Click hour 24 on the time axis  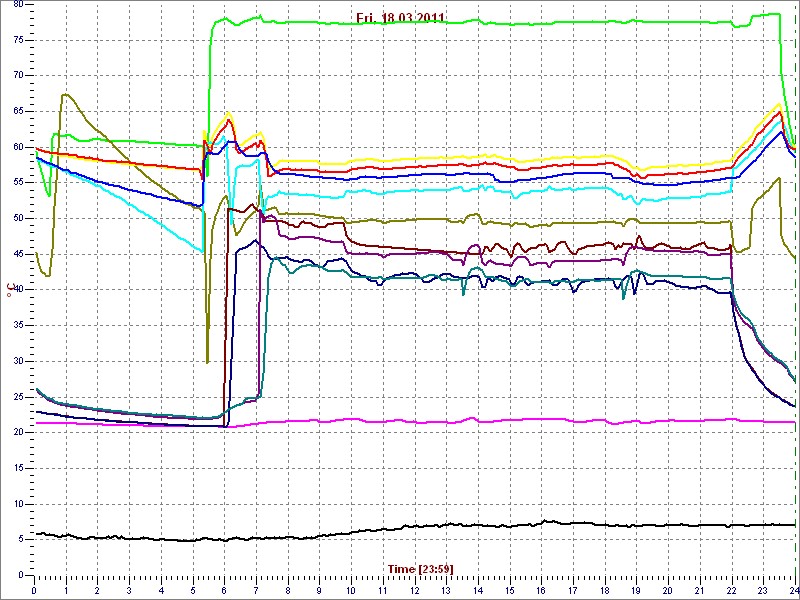click(x=793, y=590)
